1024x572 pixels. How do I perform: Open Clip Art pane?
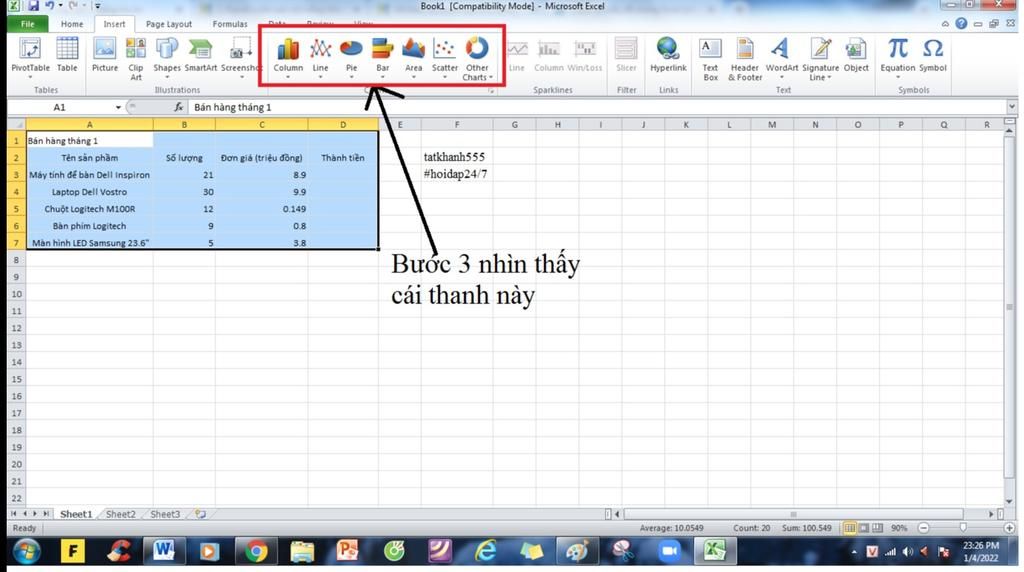[136, 59]
